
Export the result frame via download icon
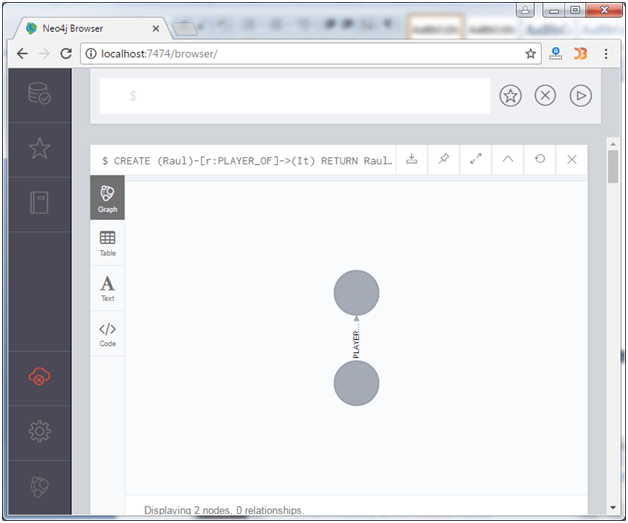coord(412,159)
